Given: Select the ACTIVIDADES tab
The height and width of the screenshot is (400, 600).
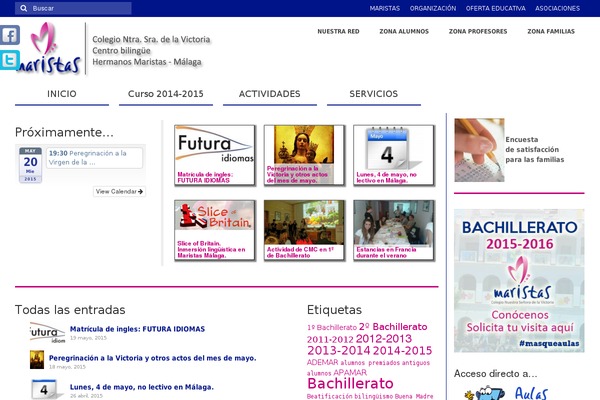Looking at the screenshot, I should [x=269, y=94].
